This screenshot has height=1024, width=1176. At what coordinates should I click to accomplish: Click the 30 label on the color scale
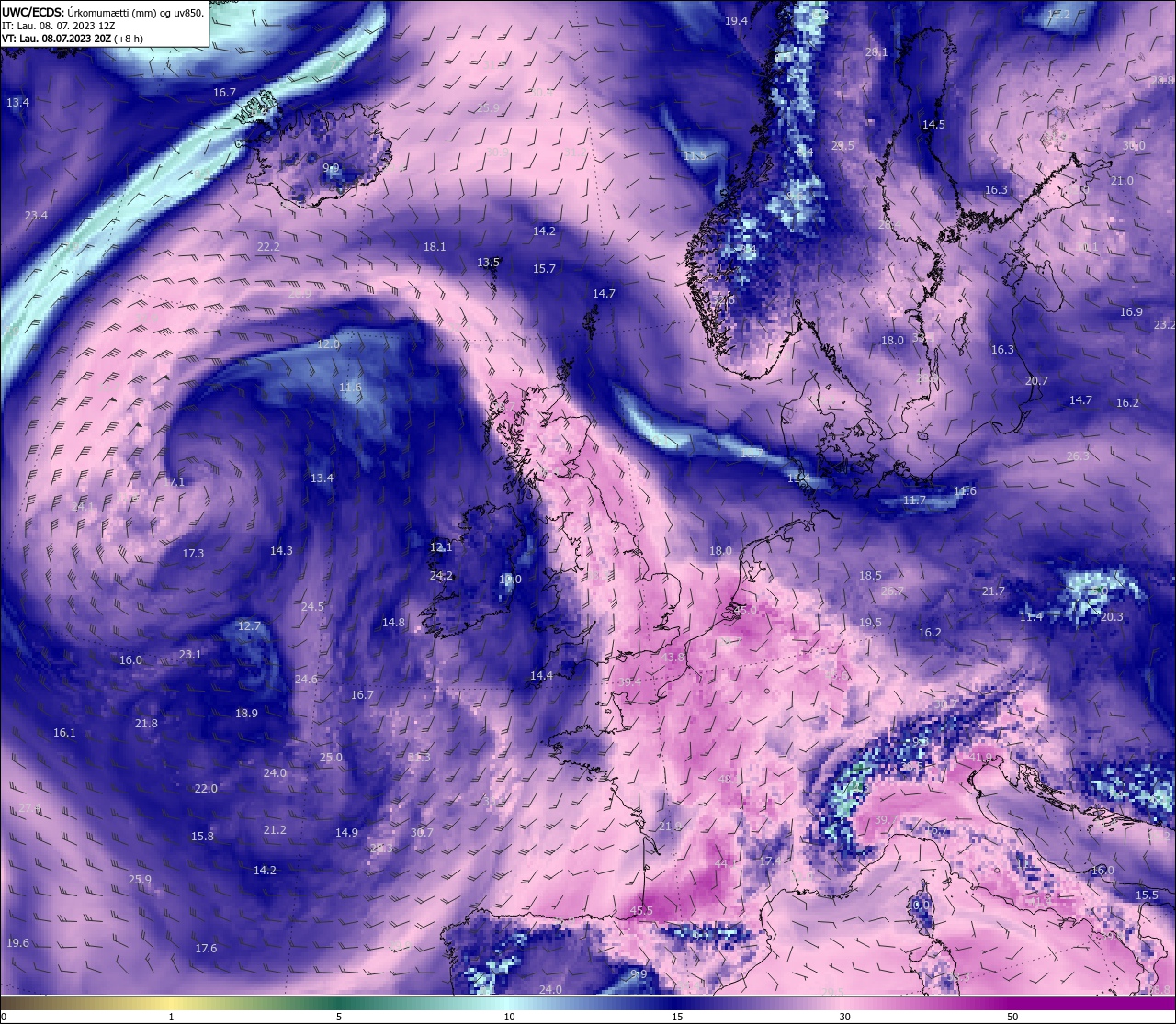pyautogui.click(x=844, y=1017)
